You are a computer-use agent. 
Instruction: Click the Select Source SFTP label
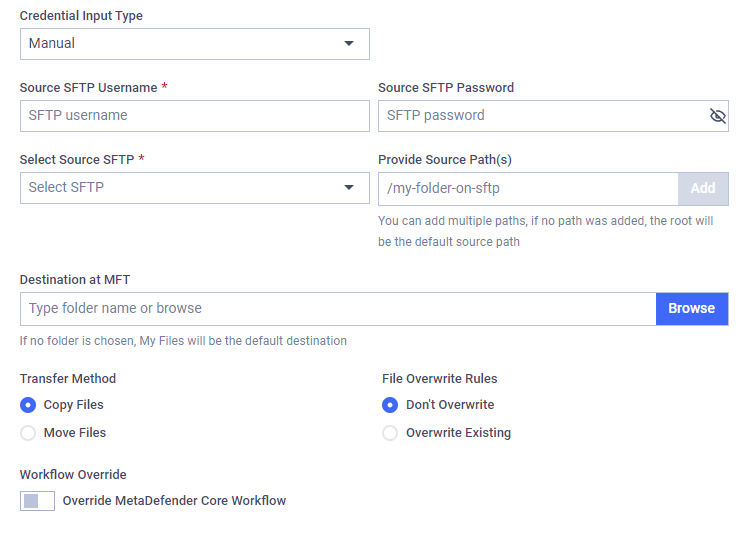click(77, 159)
